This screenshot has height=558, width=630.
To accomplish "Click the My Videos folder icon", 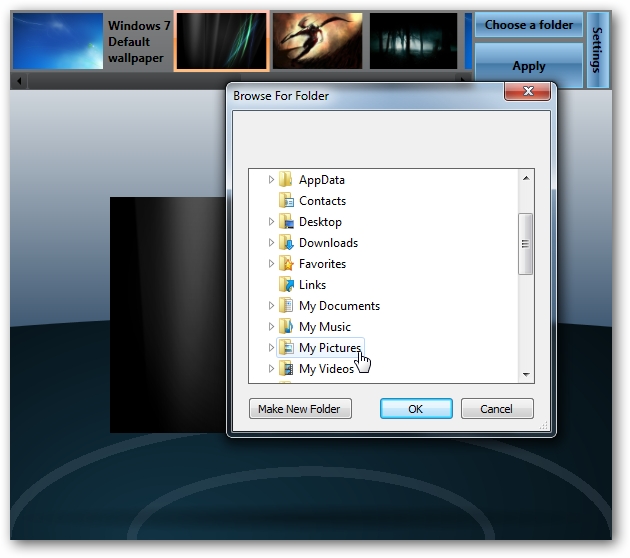I will click(286, 368).
